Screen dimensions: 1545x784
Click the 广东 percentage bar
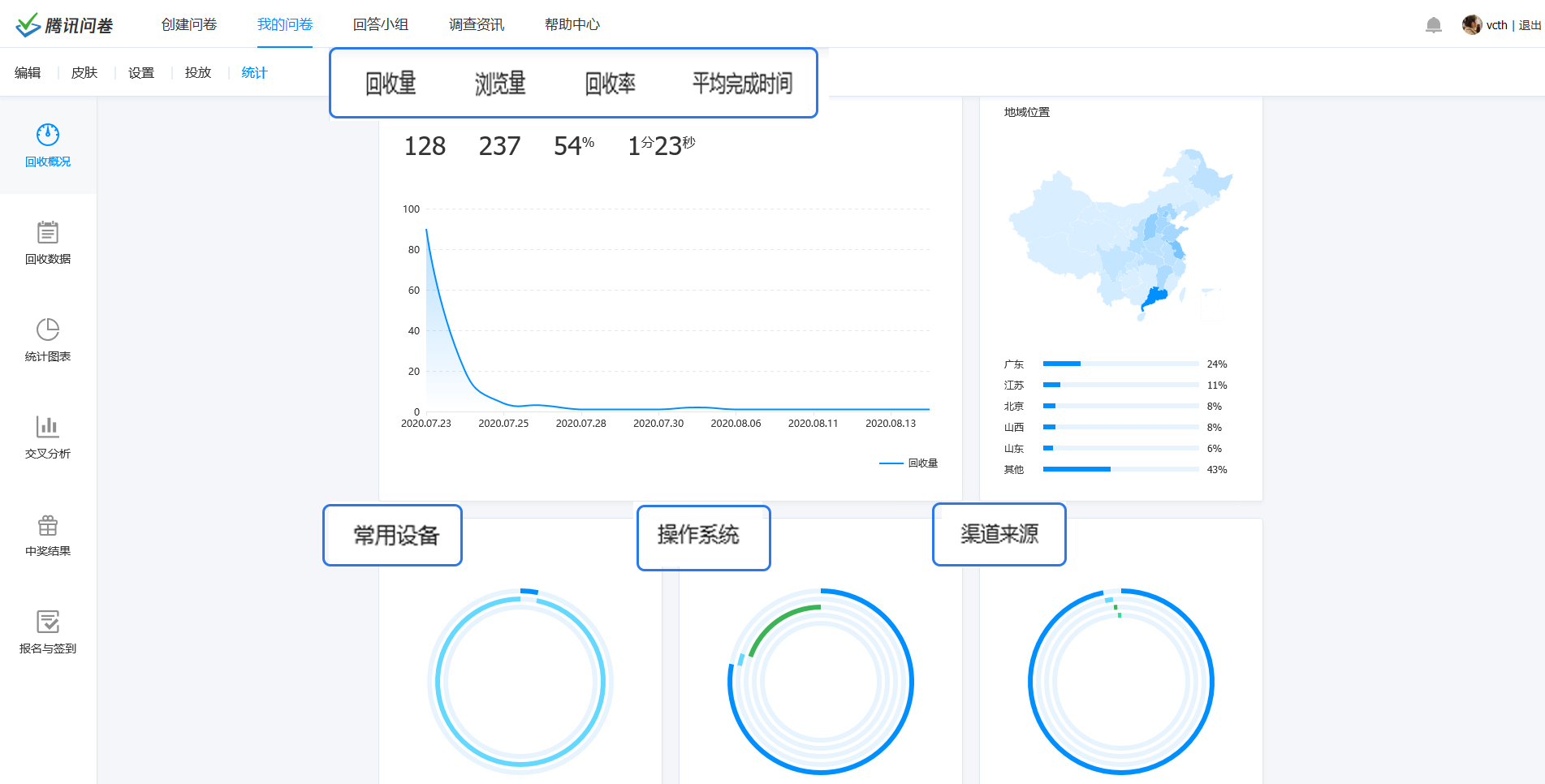point(1120,364)
